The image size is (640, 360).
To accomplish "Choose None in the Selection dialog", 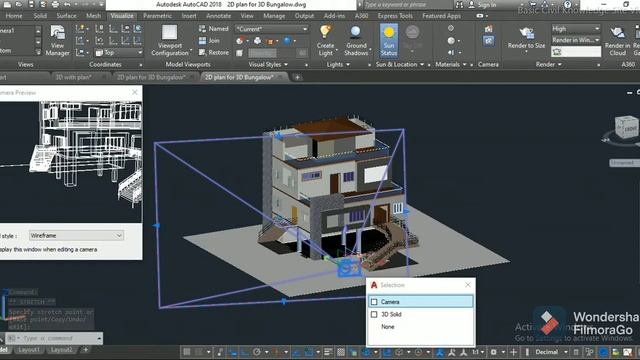I will pyautogui.click(x=388, y=327).
